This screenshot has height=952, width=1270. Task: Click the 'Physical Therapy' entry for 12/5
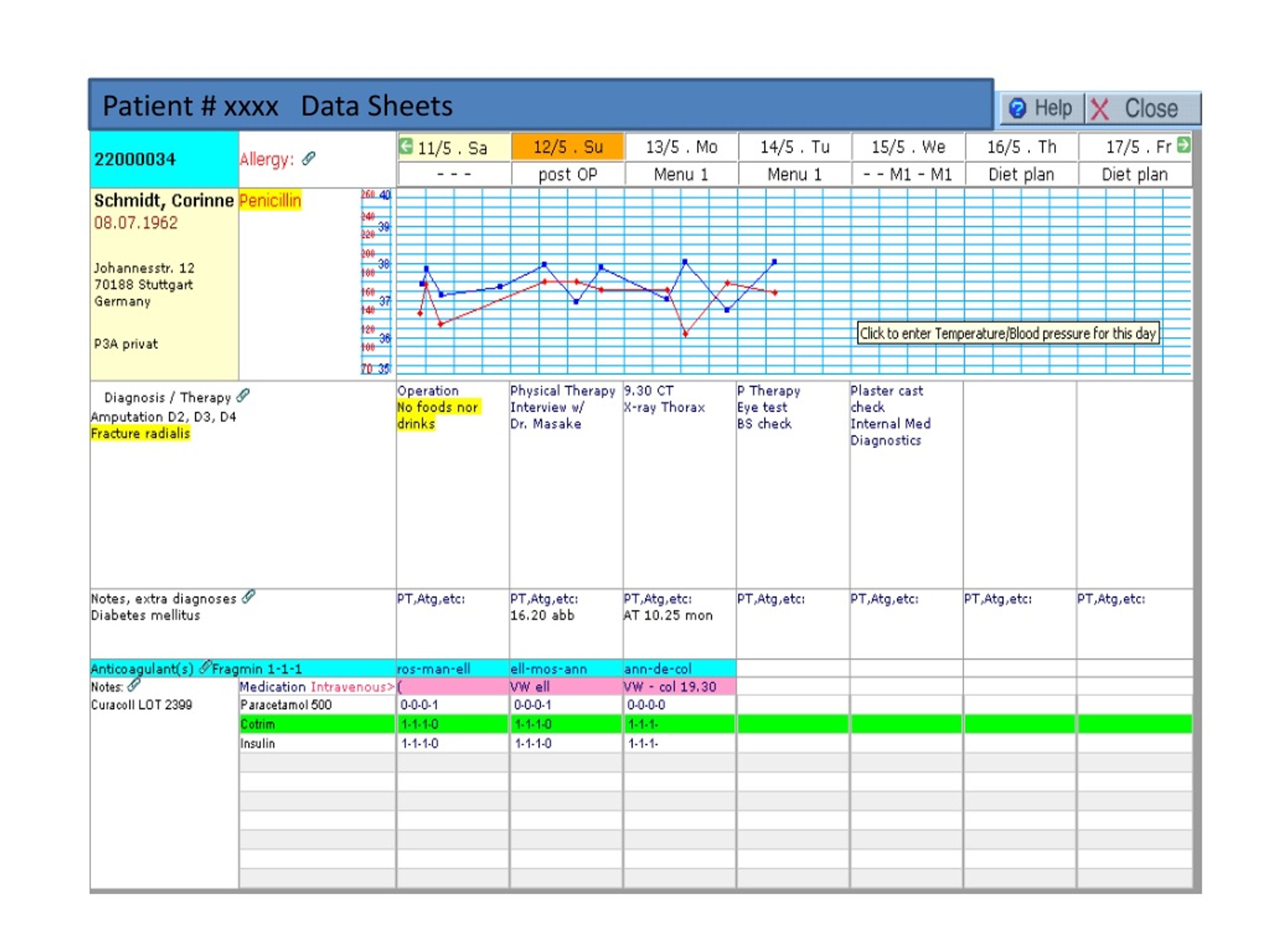tap(563, 390)
